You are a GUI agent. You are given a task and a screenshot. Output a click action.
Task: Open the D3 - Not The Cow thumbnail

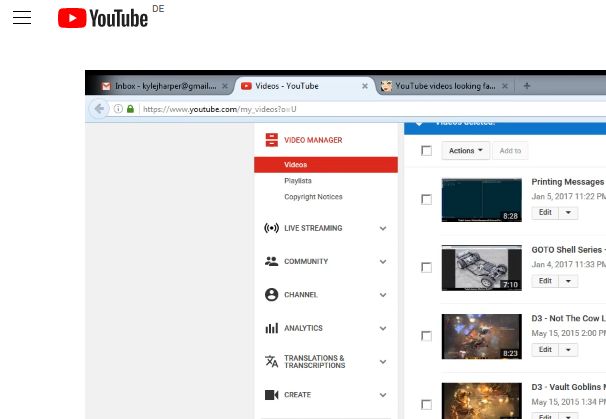482,336
